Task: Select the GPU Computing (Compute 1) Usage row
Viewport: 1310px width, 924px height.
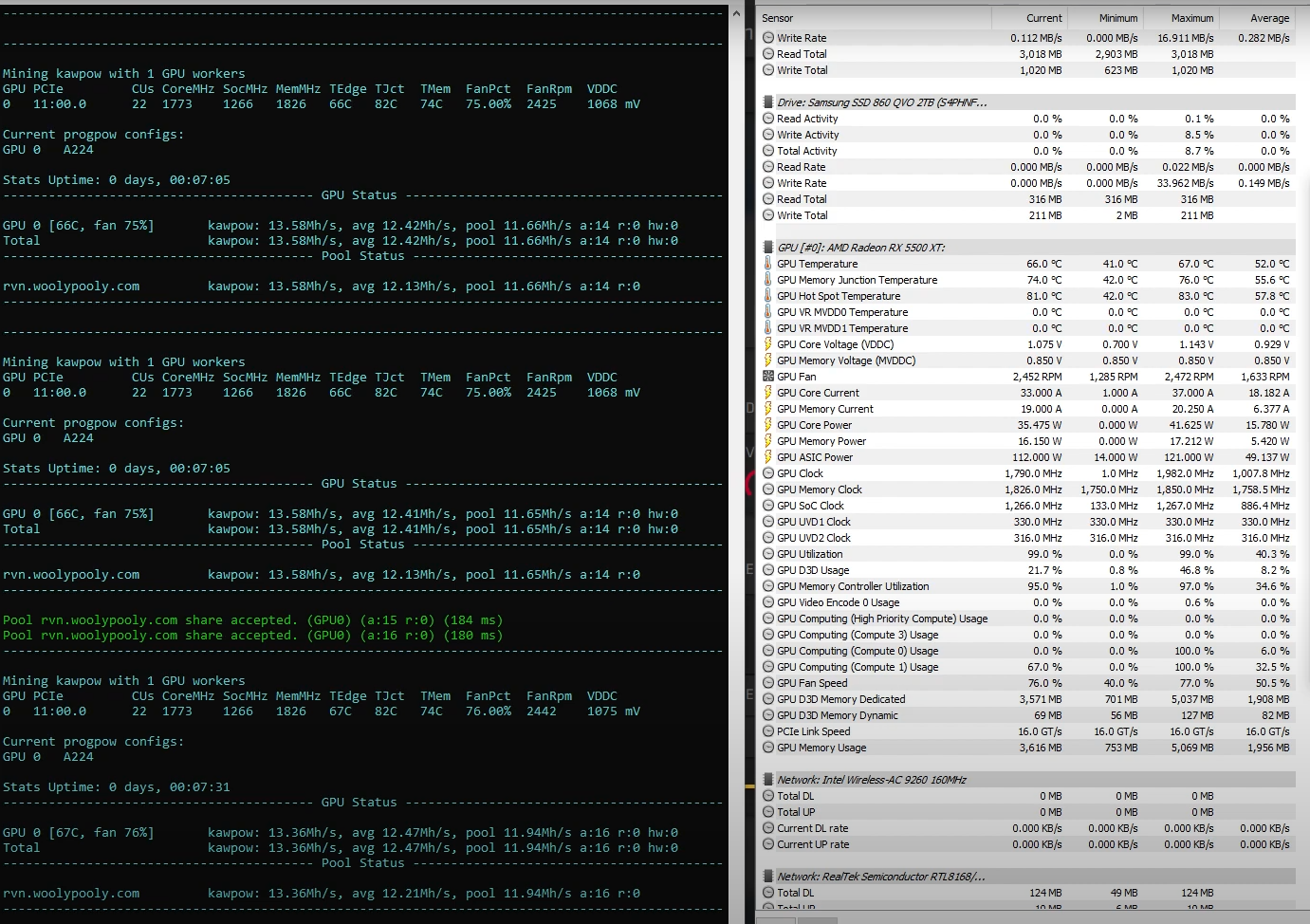Action: pyautogui.click(x=1027, y=667)
